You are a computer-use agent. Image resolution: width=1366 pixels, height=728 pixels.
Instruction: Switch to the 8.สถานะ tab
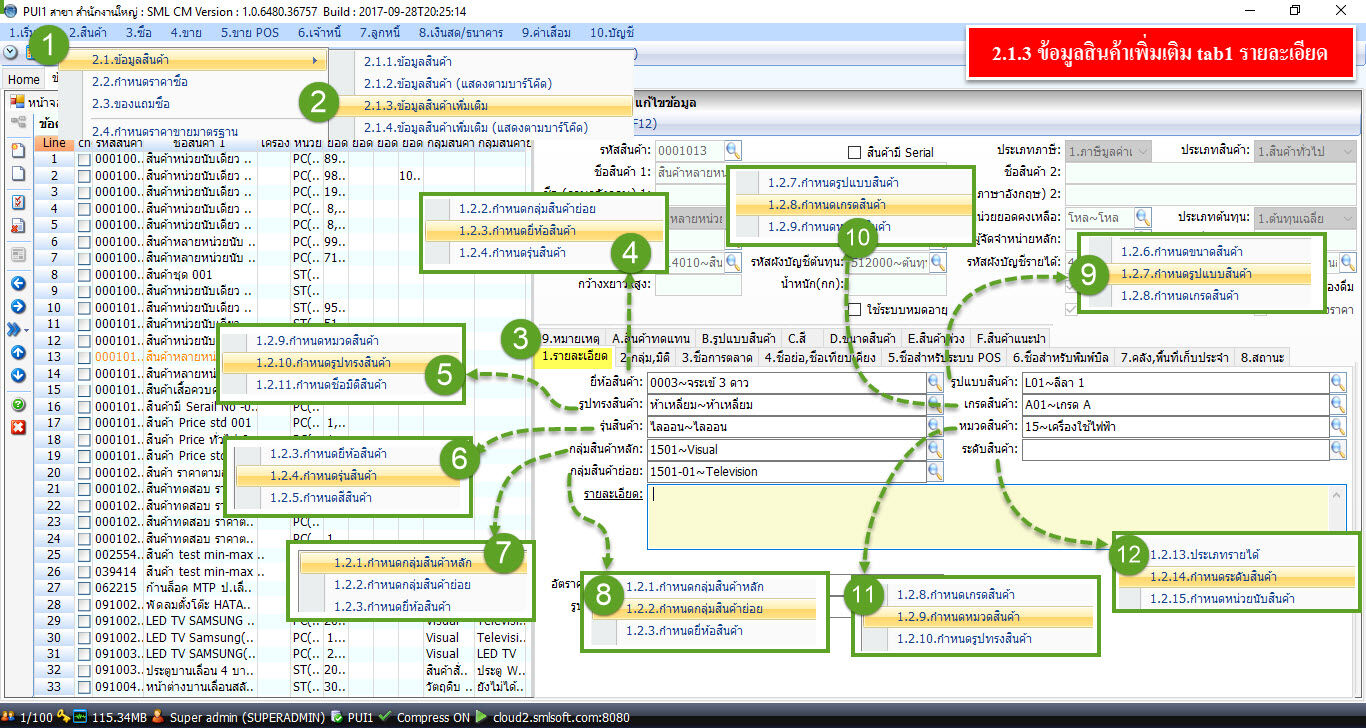pyautogui.click(x=1260, y=356)
